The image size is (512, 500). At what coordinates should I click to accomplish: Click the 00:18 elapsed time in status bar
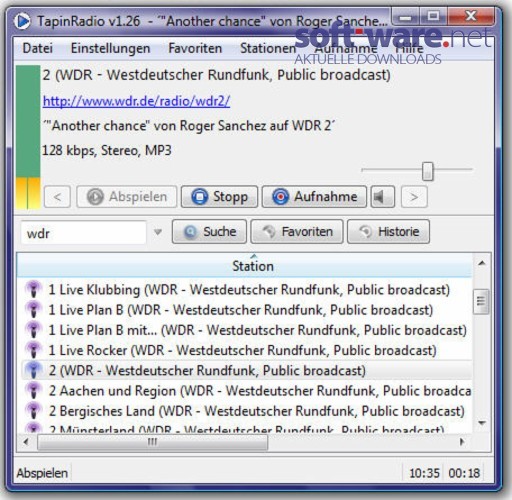[x=464, y=473]
